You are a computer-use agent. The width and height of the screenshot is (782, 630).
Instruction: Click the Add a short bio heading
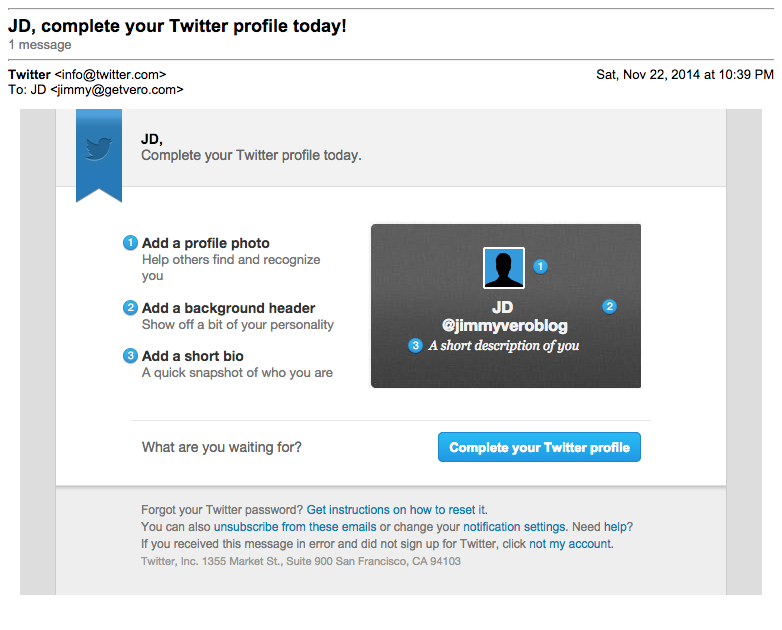click(x=192, y=356)
